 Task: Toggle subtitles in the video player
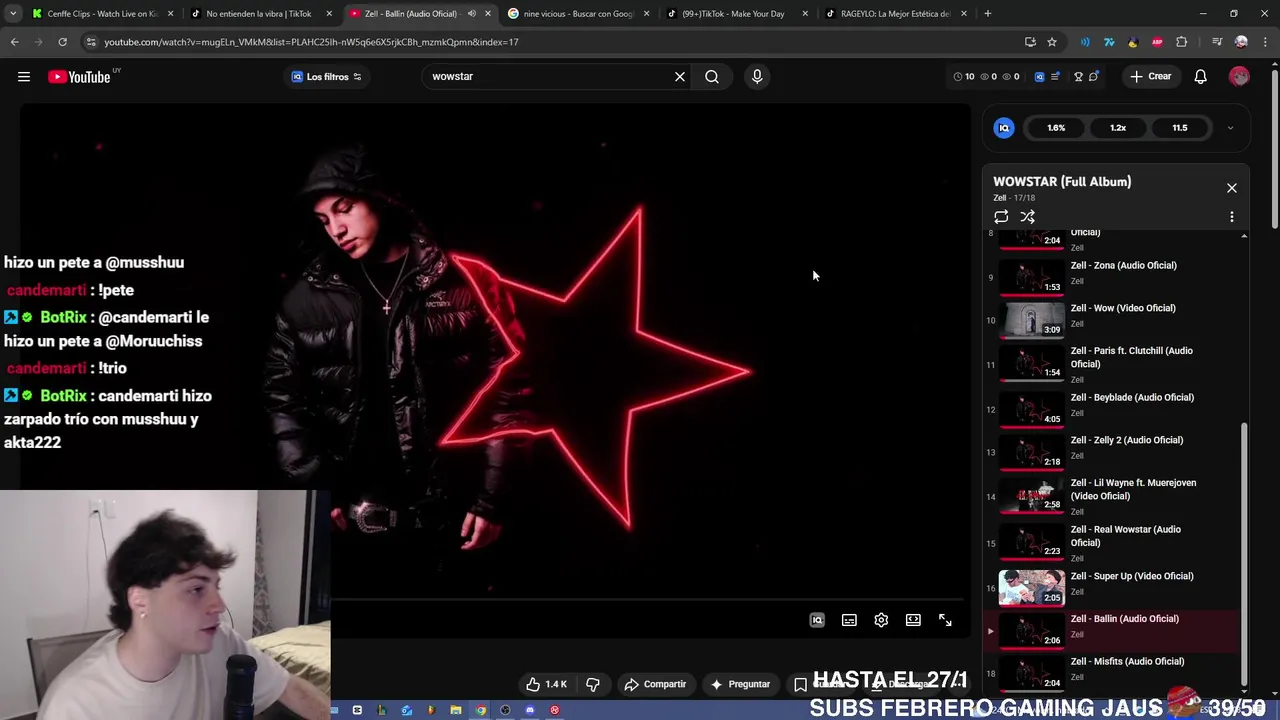pos(849,620)
